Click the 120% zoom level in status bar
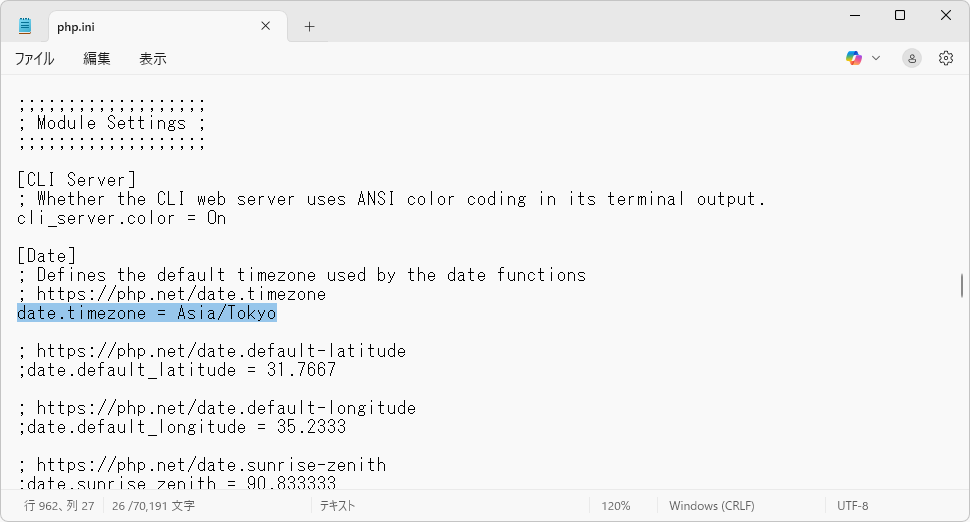 click(x=615, y=506)
